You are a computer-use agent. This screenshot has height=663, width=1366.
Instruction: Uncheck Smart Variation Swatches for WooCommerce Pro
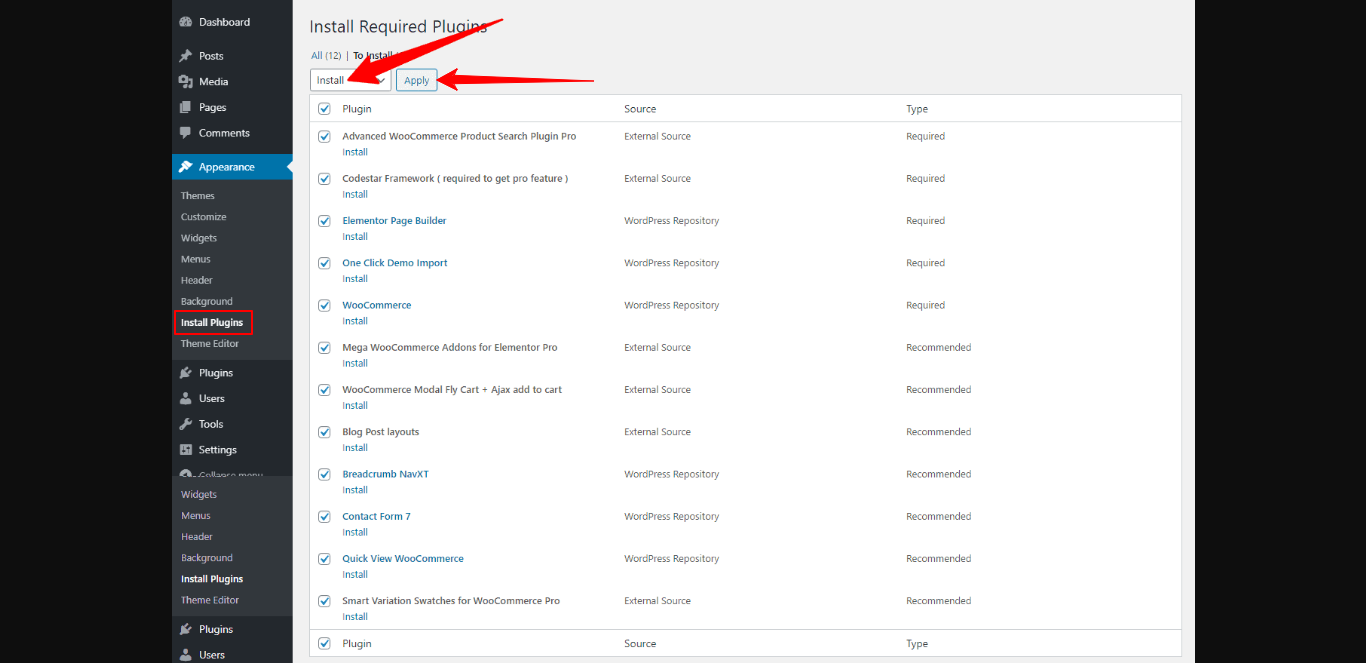[x=324, y=601]
